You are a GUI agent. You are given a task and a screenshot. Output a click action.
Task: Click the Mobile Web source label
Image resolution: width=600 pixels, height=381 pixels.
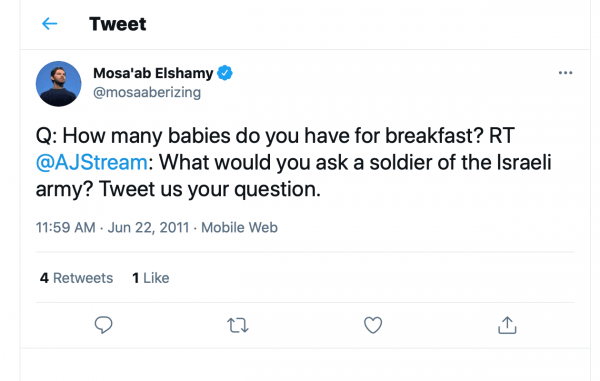click(x=240, y=227)
